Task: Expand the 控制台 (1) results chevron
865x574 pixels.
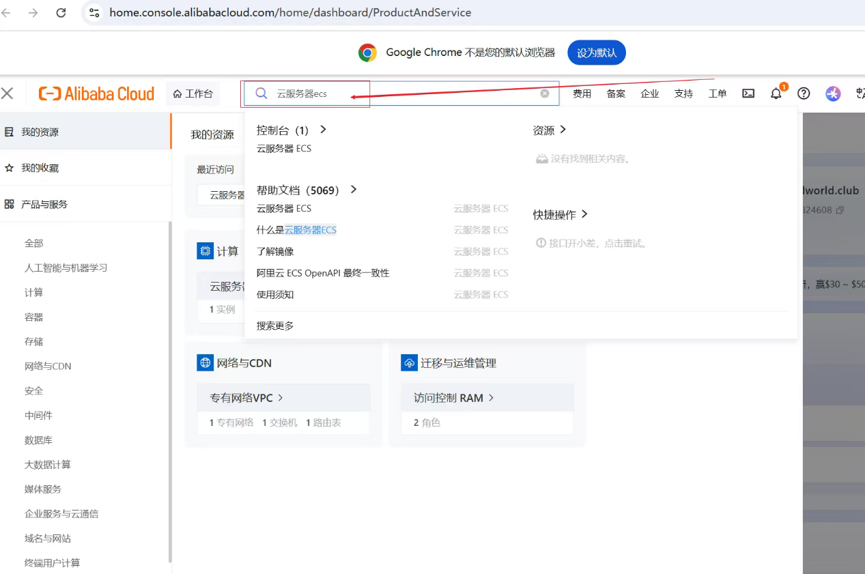Action: tap(323, 129)
